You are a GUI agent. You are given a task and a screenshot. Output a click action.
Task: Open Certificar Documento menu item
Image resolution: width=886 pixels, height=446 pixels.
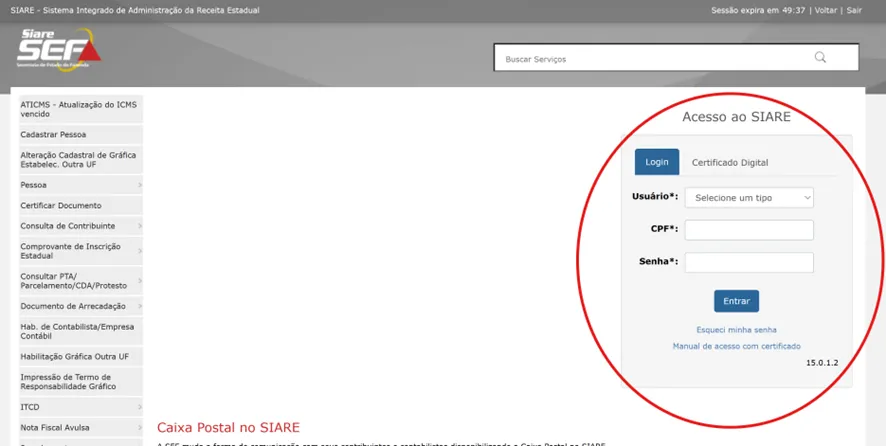click(81, 205)
